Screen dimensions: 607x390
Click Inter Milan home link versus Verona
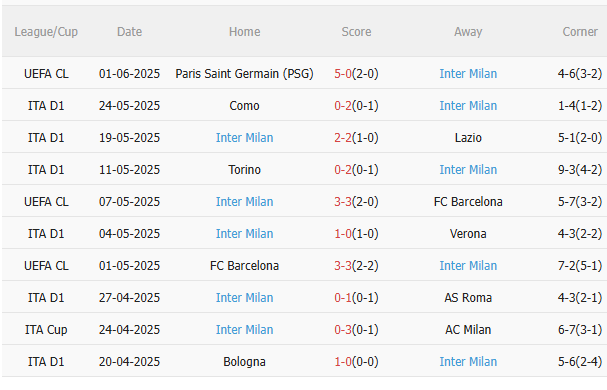coord(244,234)
